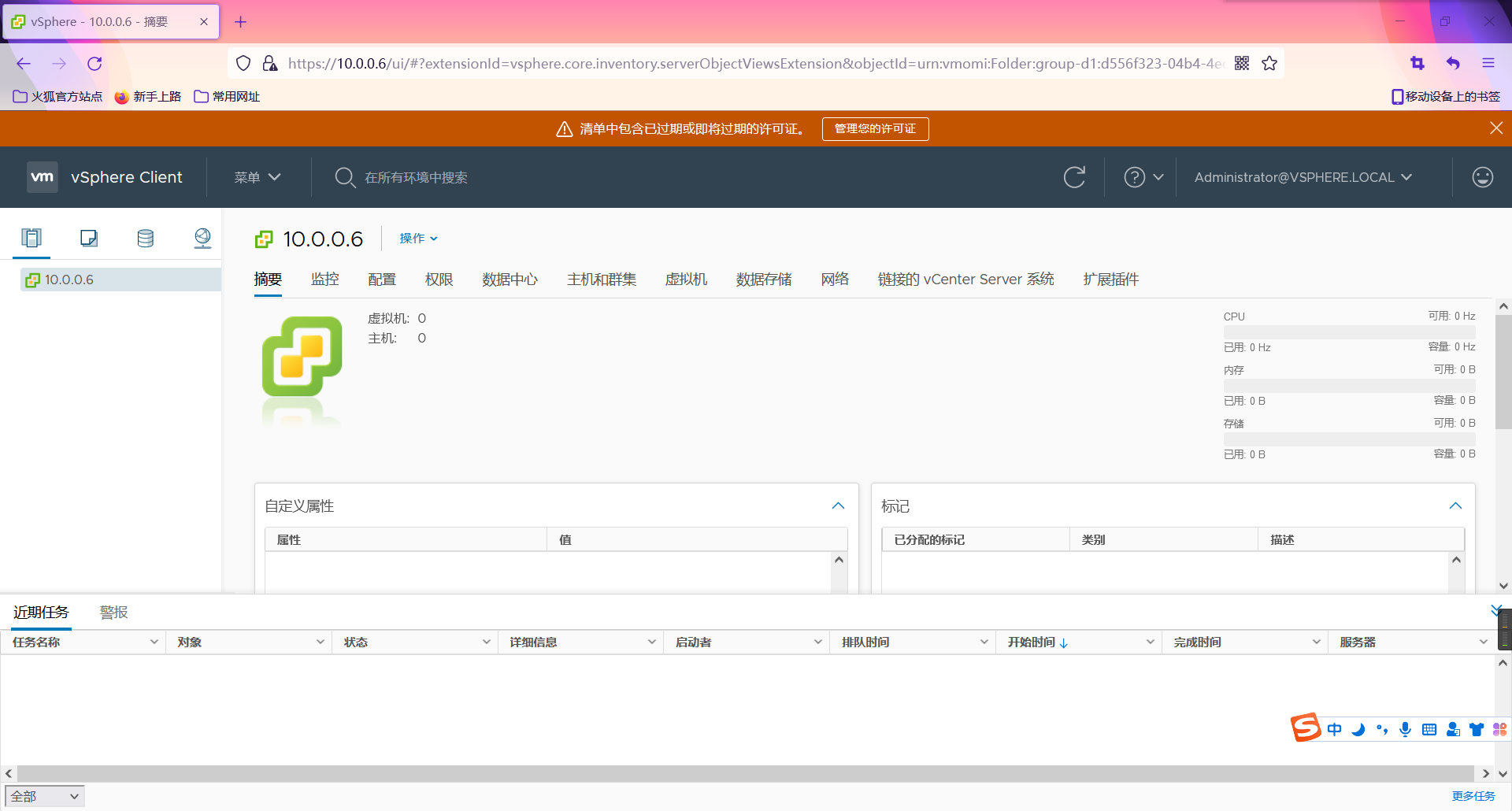The image size is (1512, 811).
Task: Open Sogou skin shirt icon
Action: point(1477,729)
